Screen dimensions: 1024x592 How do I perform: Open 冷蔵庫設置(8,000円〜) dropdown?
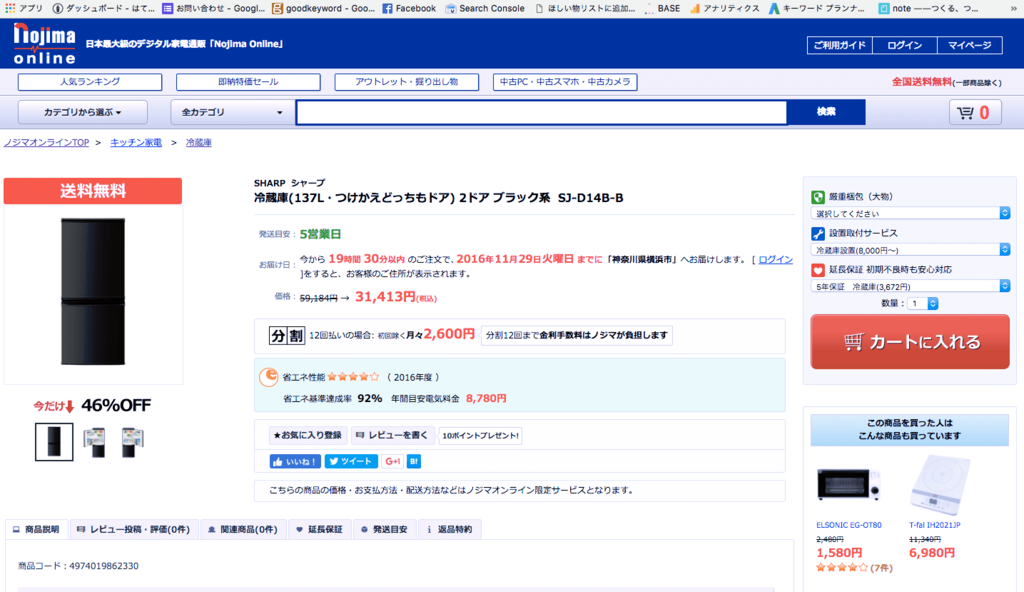click(910, 250)
